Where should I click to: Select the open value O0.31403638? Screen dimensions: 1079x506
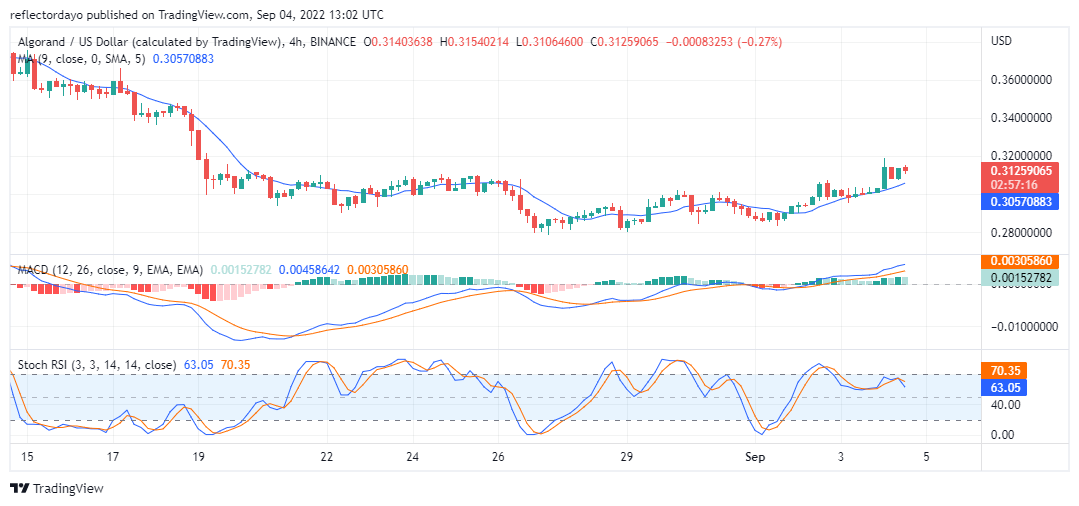point(398,42)
